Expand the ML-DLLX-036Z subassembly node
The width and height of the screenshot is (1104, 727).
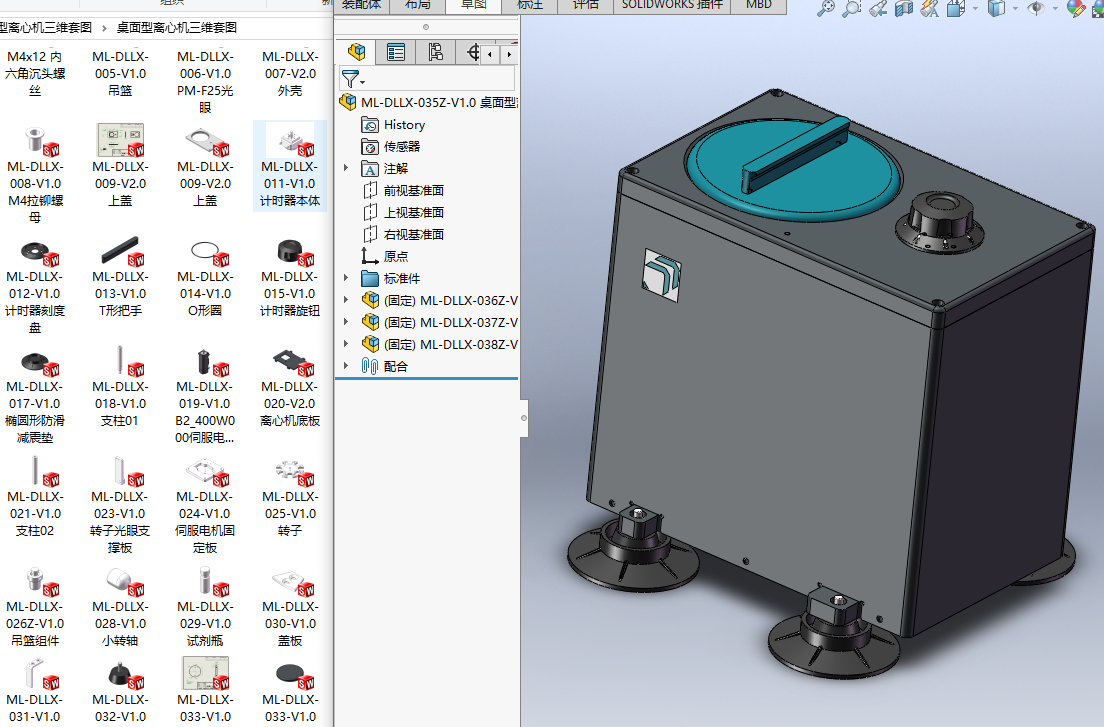pyautogui.click(x=346, y=301)
